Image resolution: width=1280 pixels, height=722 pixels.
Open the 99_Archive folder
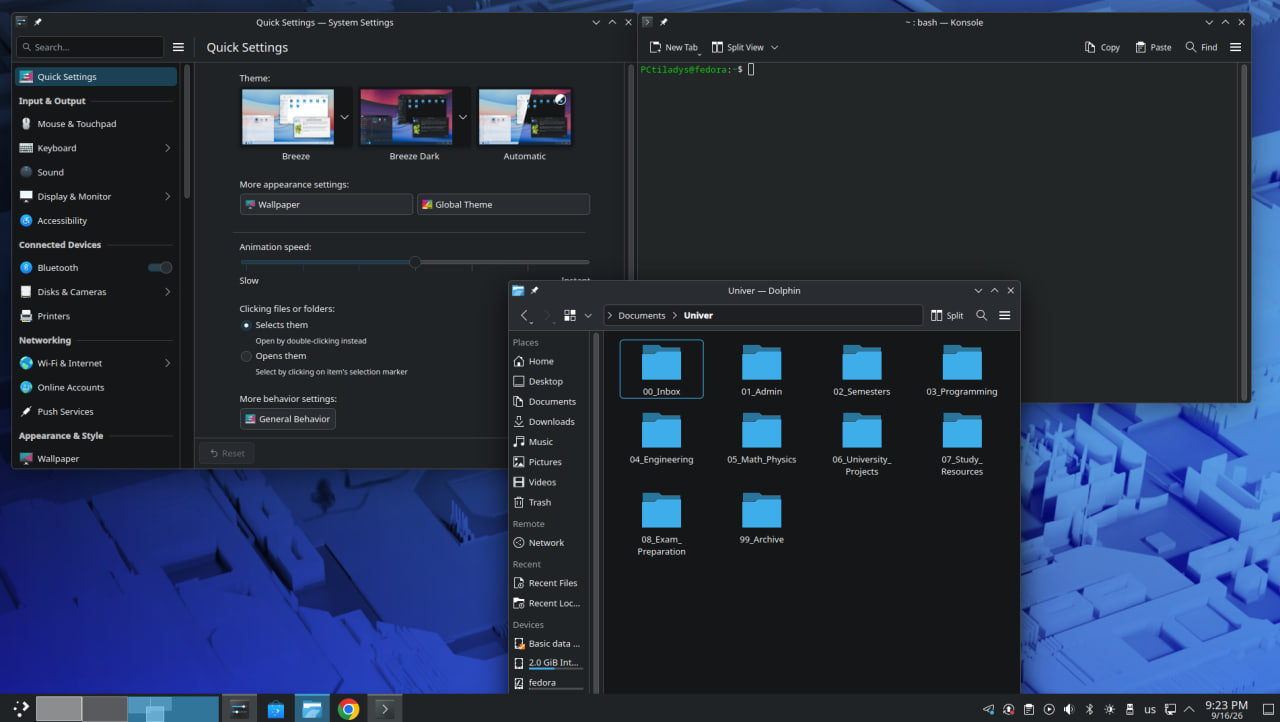[x=762, y=518]
